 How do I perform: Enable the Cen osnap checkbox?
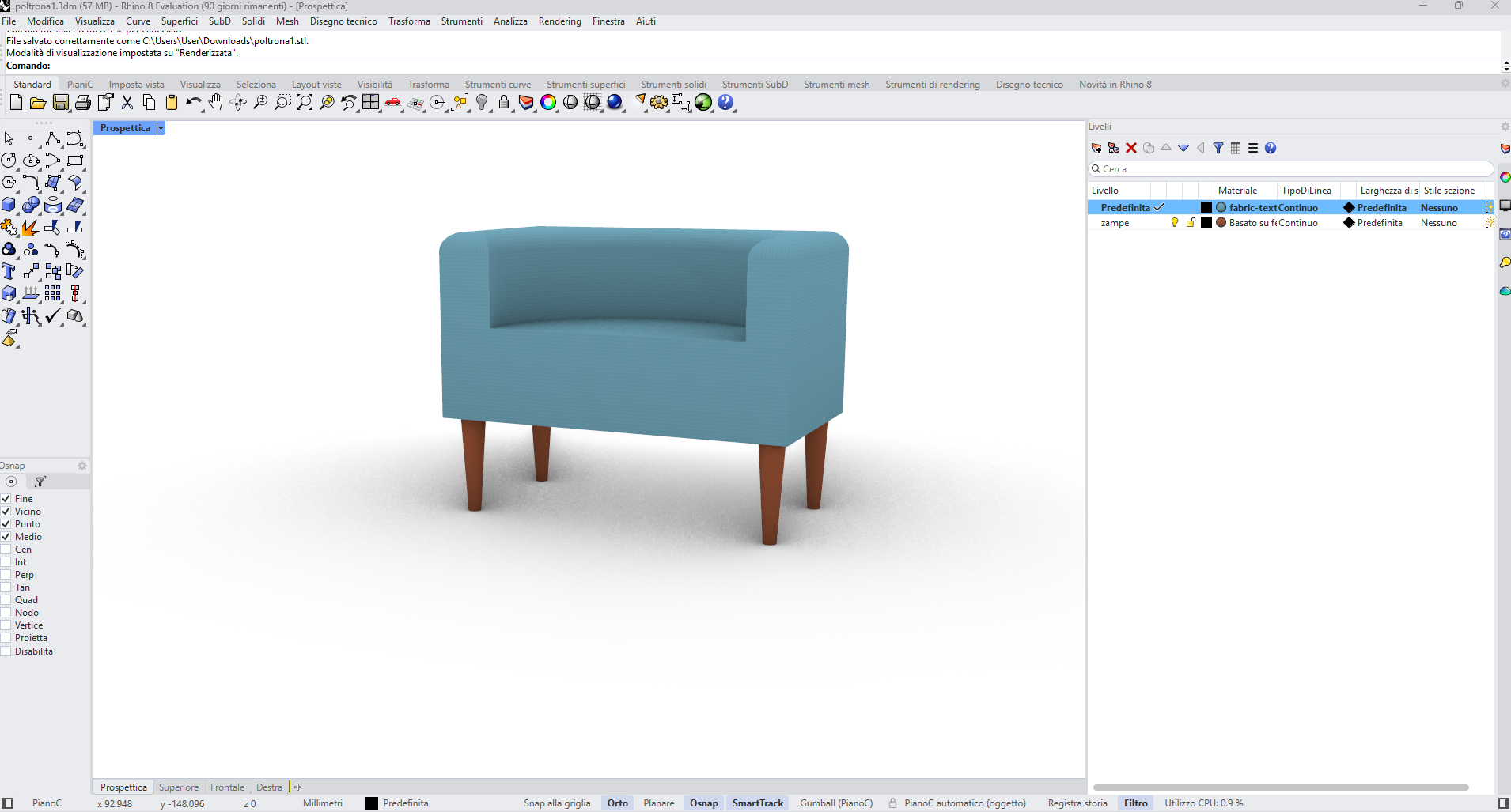pyautogui.click(x=7, y=550)
